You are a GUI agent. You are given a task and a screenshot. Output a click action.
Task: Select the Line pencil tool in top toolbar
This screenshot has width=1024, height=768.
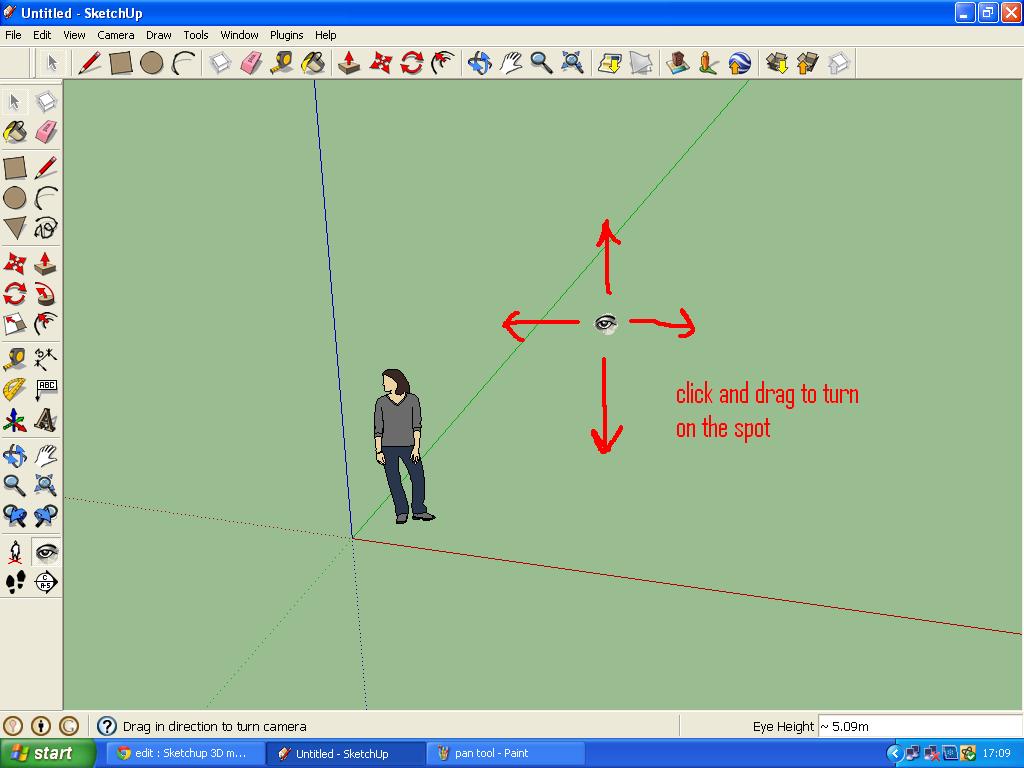89,63
